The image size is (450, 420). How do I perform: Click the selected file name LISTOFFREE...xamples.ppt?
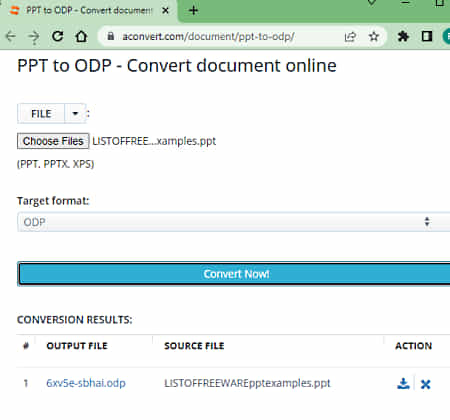pos(154,141)
